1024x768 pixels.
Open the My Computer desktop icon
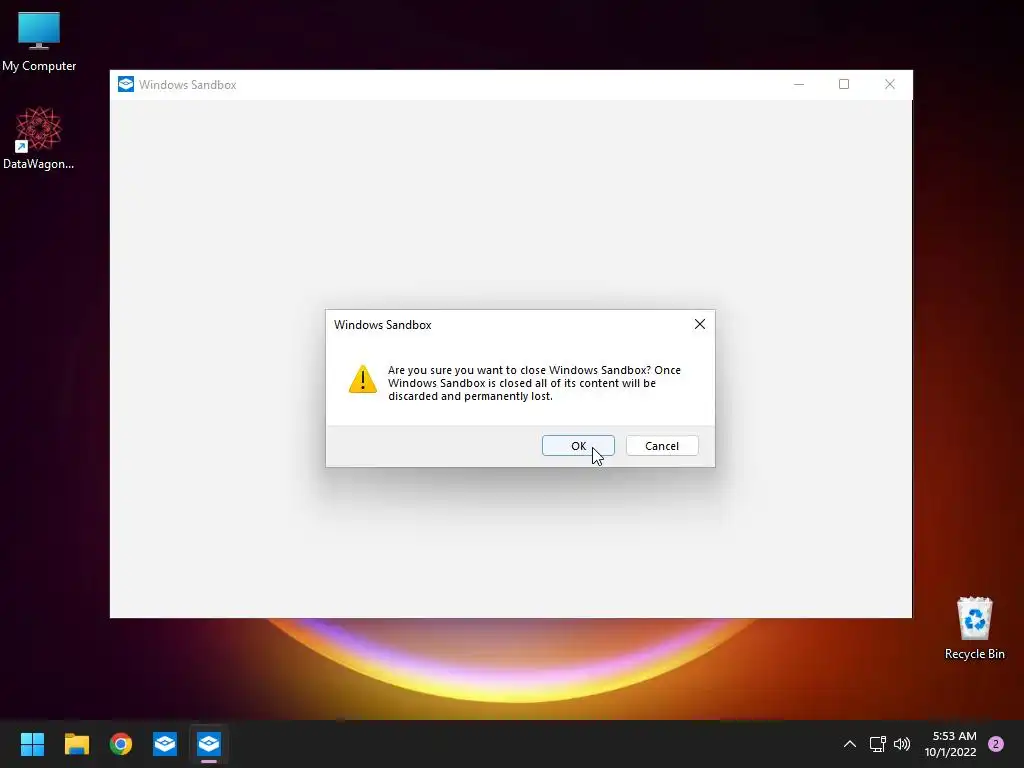click(39, 42)
